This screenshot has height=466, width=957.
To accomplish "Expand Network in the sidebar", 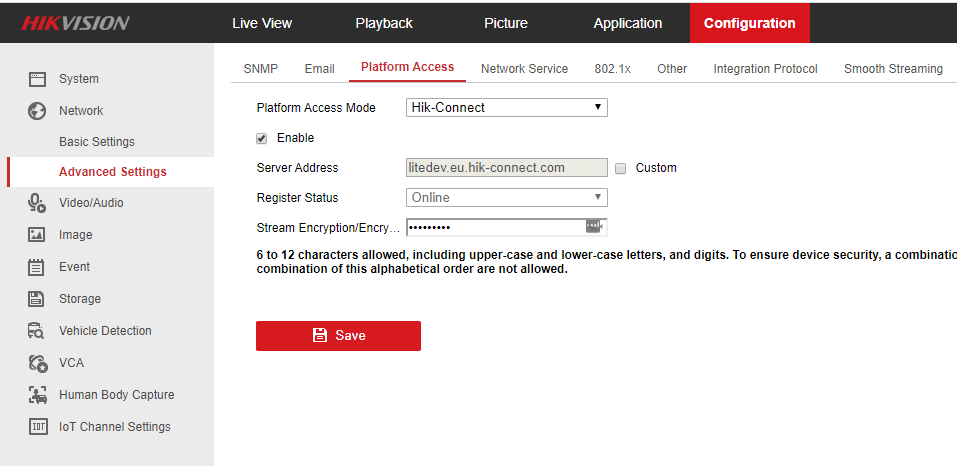I will coord(81,111).
